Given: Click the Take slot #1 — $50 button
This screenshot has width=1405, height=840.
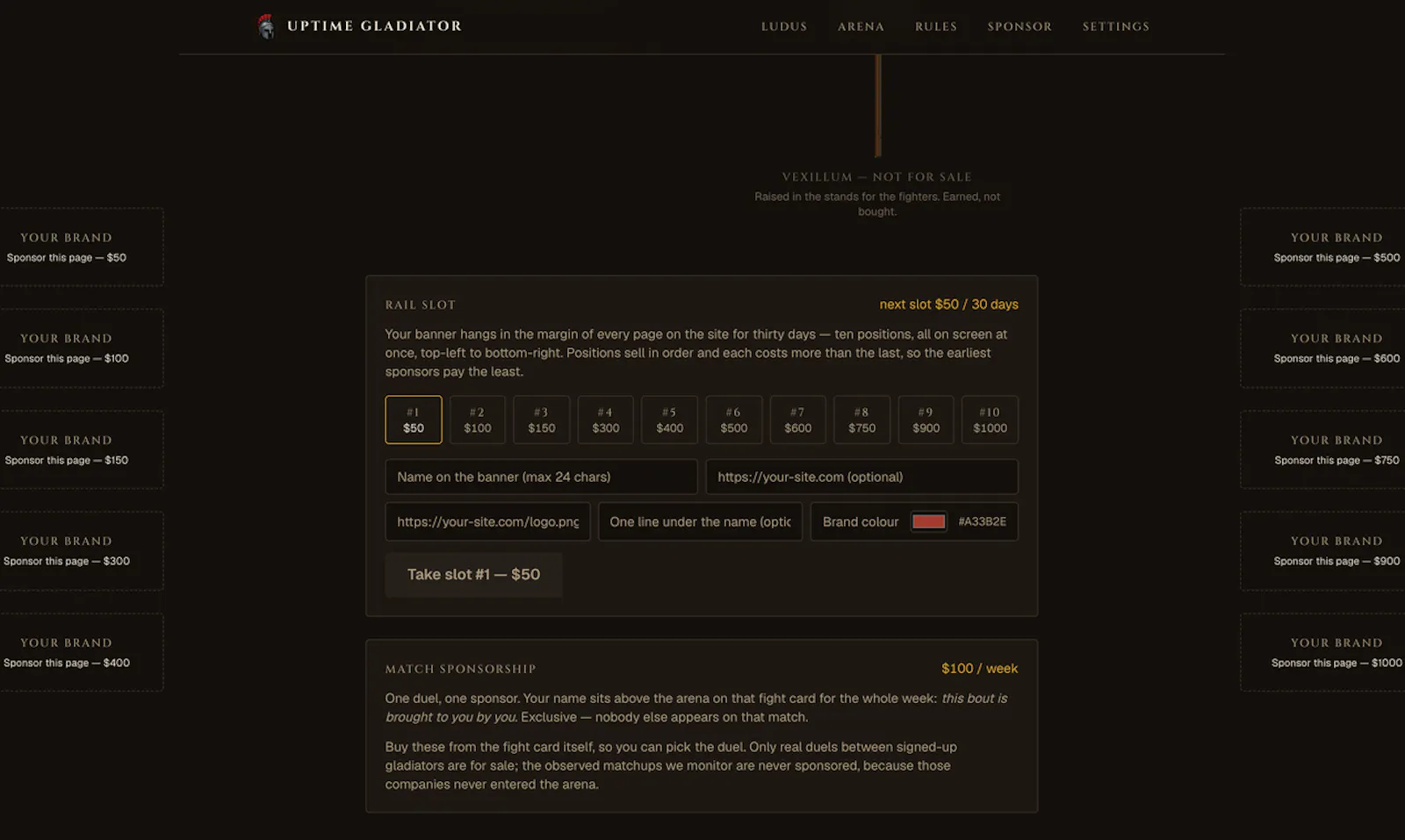Looking at the screenshot, I should click(x=474, y=575).
